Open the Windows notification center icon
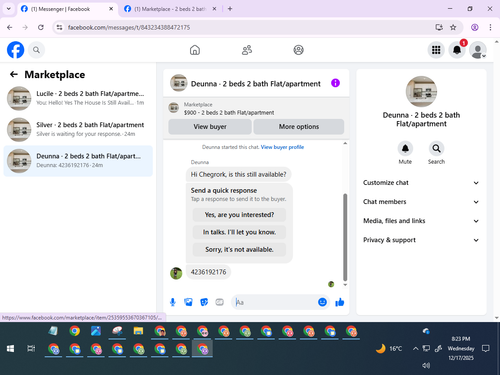The image size is (500, 375). (486, 349)
